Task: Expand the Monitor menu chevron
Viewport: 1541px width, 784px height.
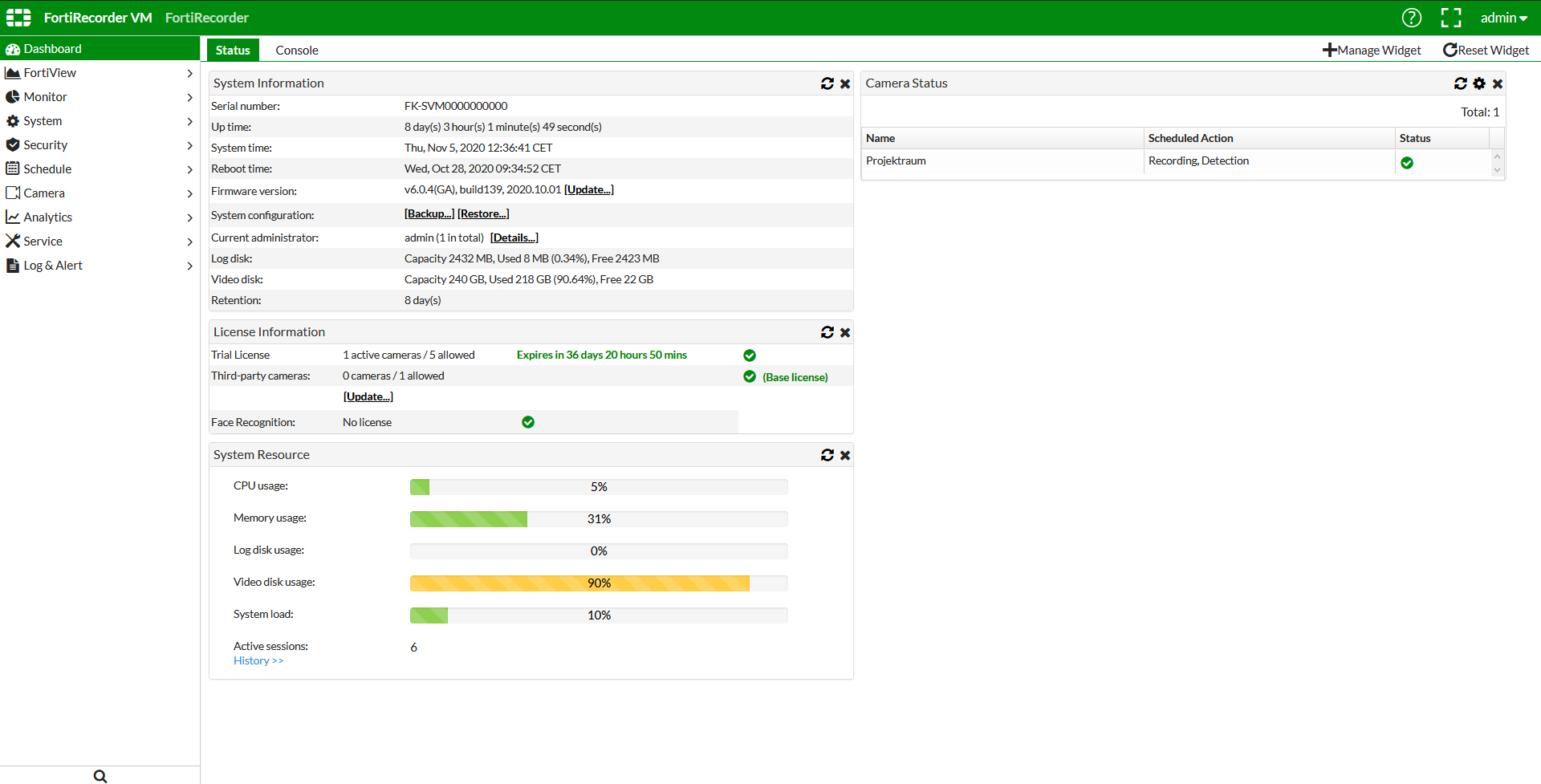Action: [190, 97]
